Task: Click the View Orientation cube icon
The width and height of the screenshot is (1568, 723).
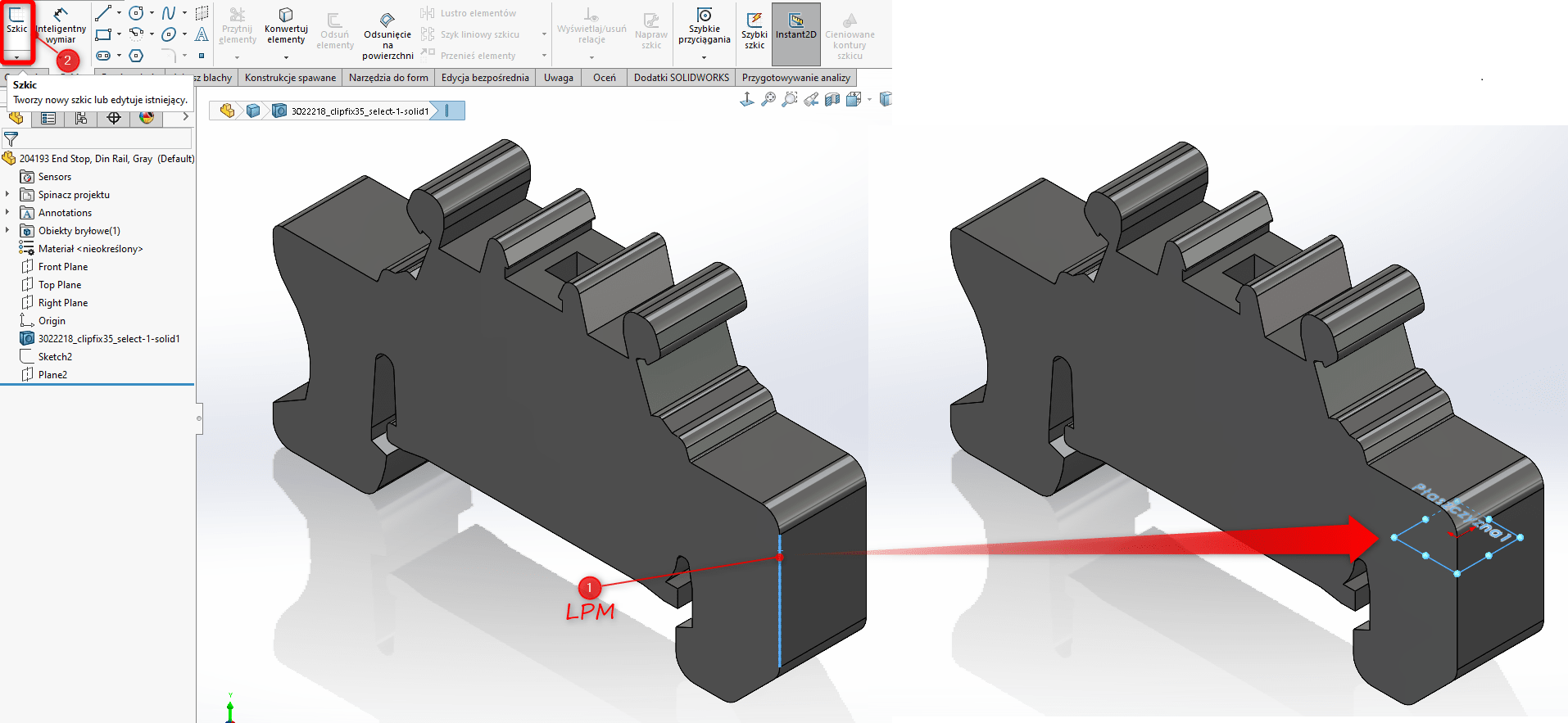Action: click(x=854, y=99)
